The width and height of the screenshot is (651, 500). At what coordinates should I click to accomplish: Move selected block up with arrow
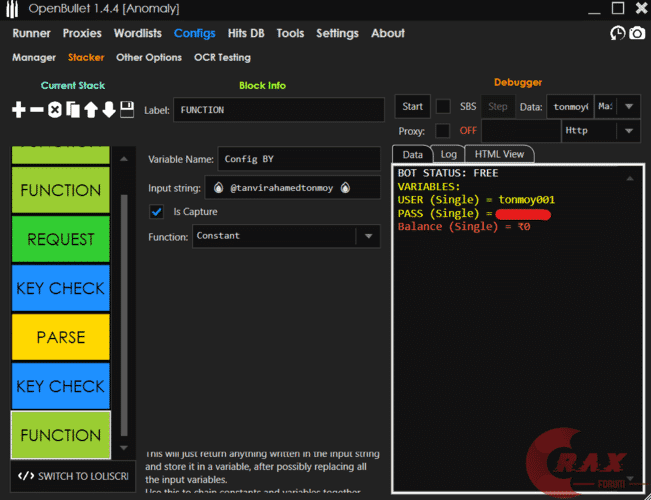pos(91,109)
